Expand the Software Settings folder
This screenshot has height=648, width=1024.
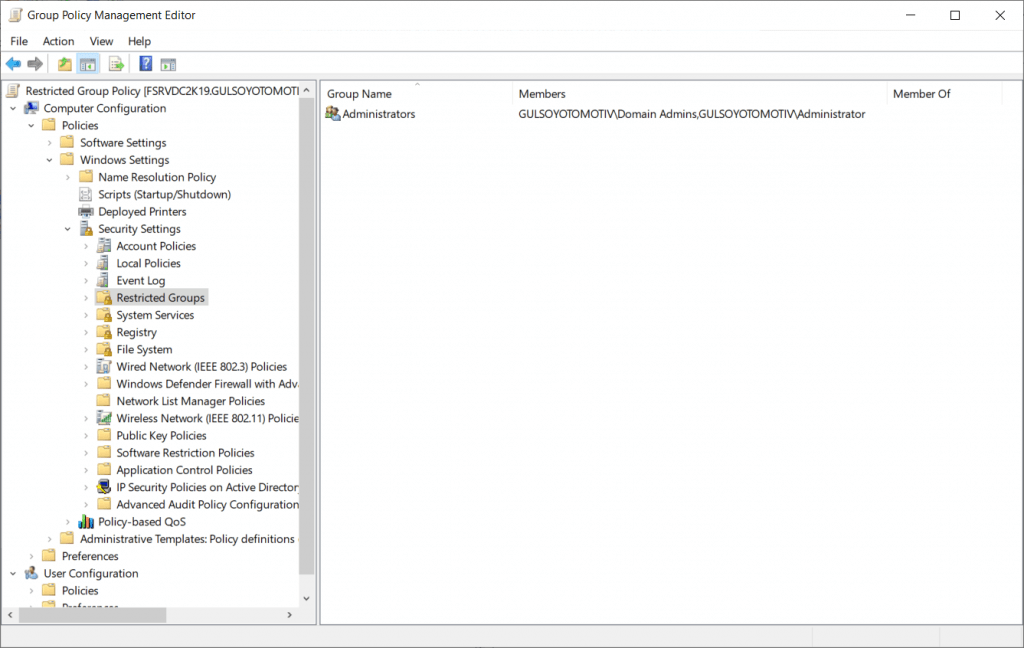50,143
